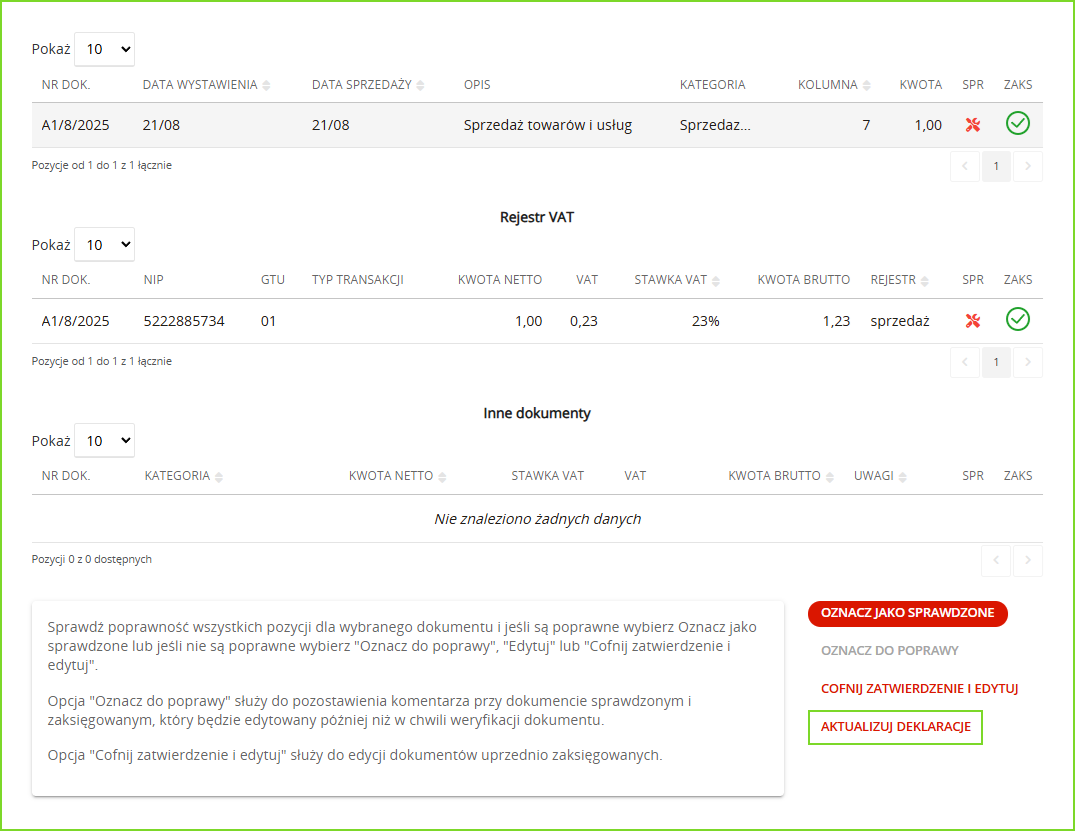1075x831 pixels.
Task: Open Pokaż dropdown under Rejestr VAT
Action: [x=104, y=245]
